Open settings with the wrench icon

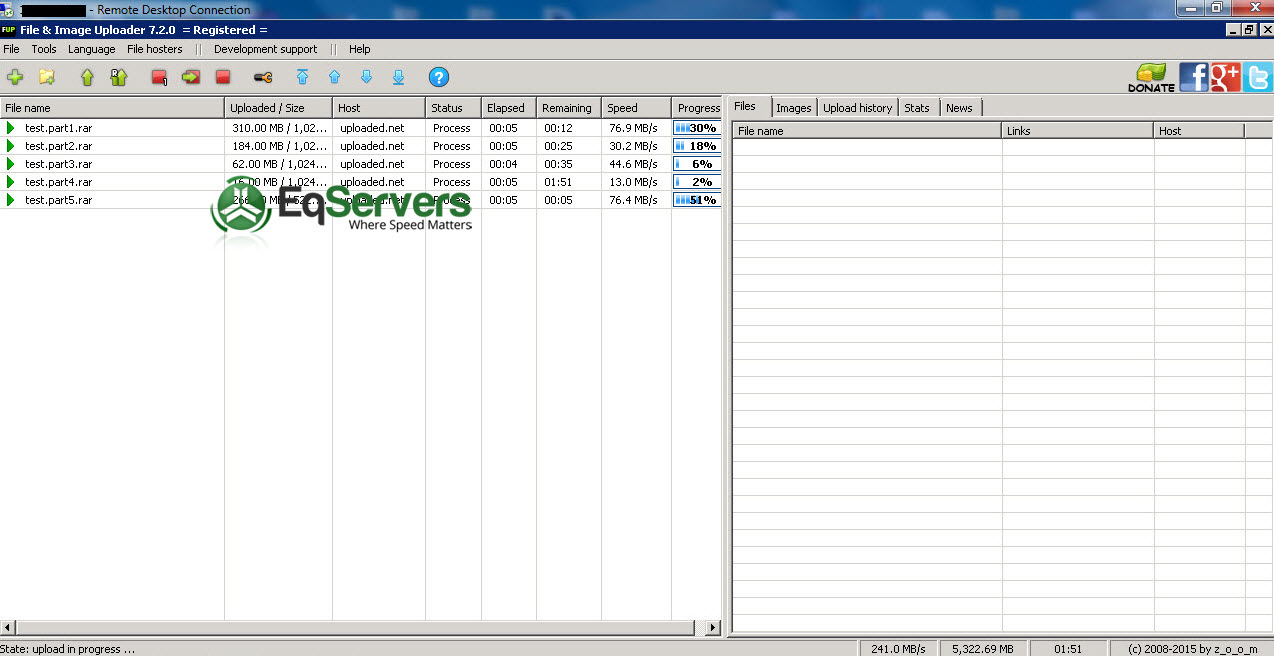(263, 77)
